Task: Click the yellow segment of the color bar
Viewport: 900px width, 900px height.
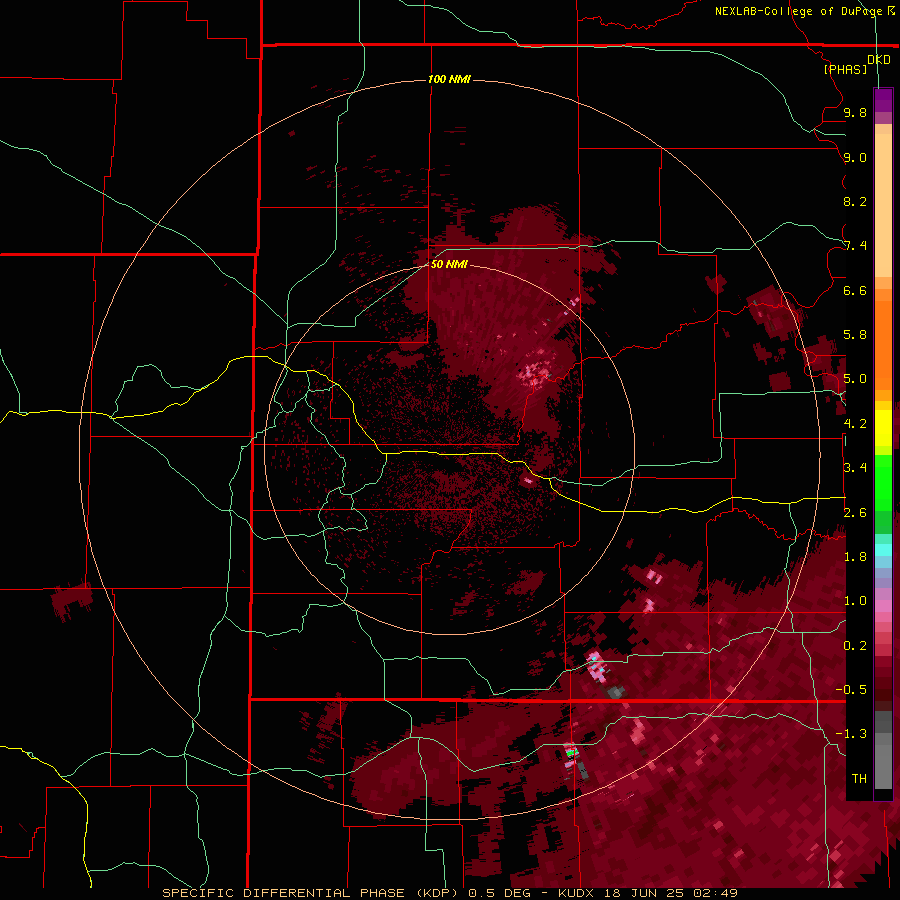Action: 883,428
